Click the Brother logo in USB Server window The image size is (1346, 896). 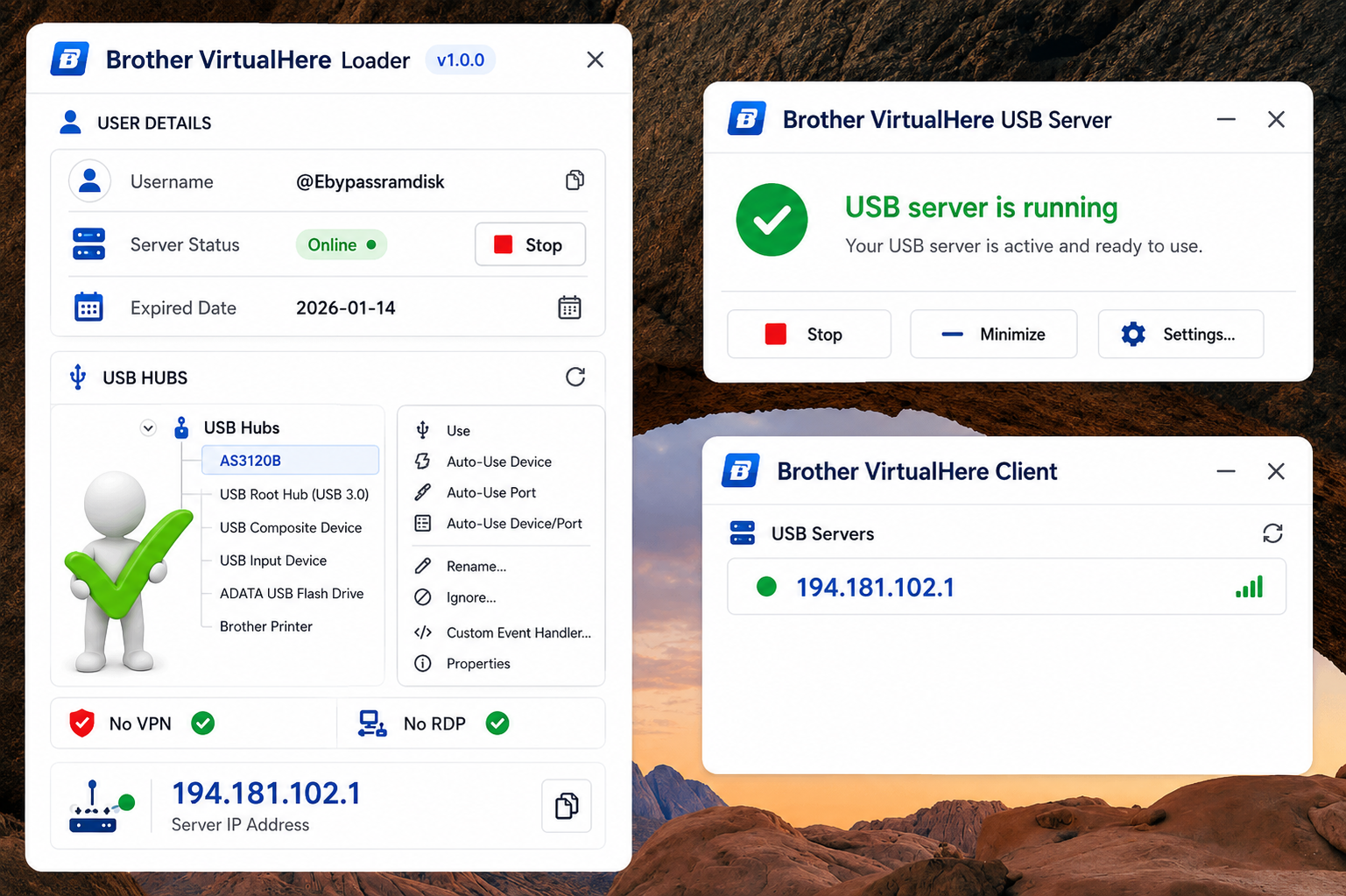[x=747, y=119]
